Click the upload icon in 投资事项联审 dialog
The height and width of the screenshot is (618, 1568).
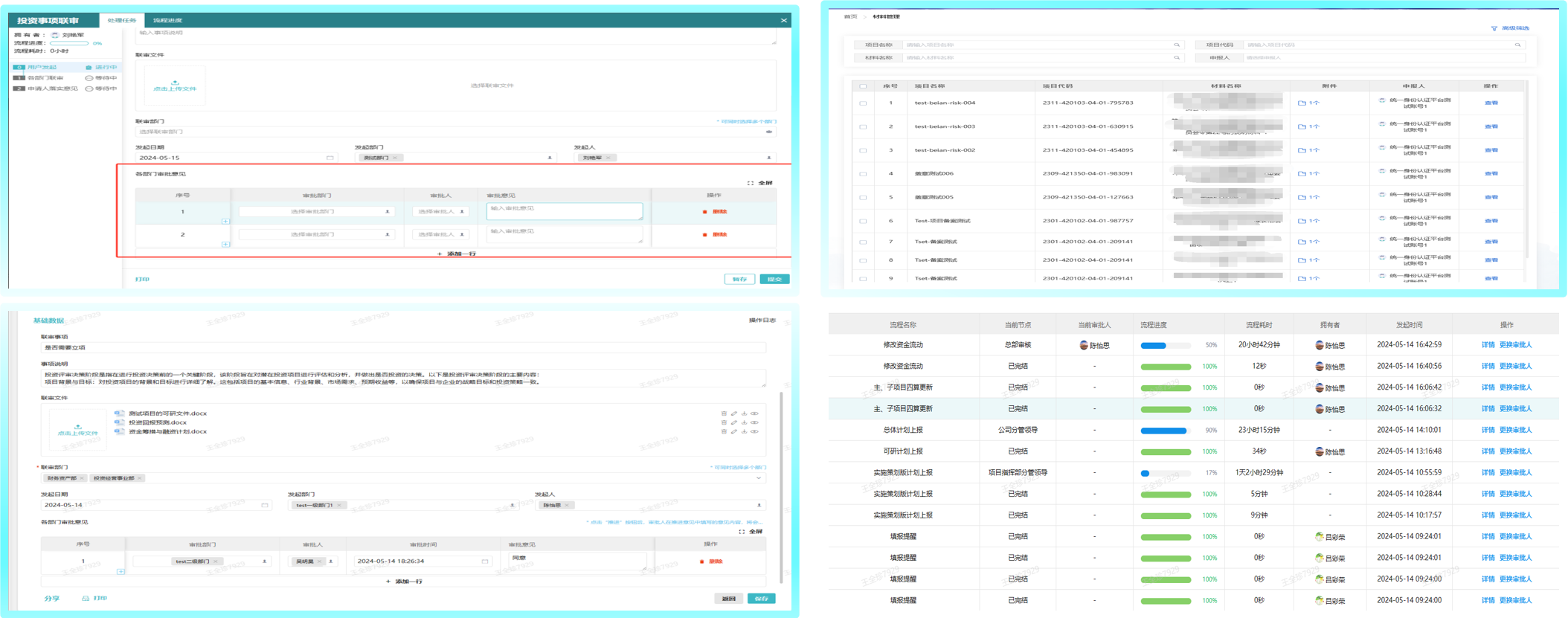click(x=175, y=83)
